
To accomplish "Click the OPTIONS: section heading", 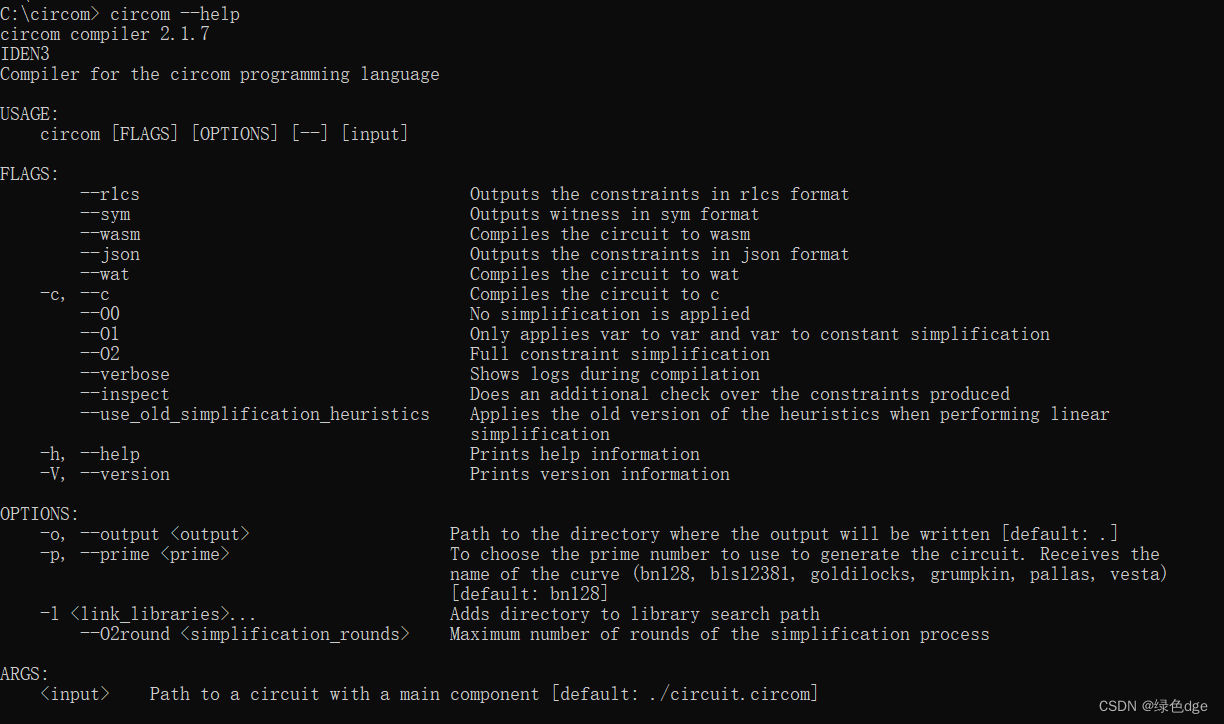I will (40, 514).
